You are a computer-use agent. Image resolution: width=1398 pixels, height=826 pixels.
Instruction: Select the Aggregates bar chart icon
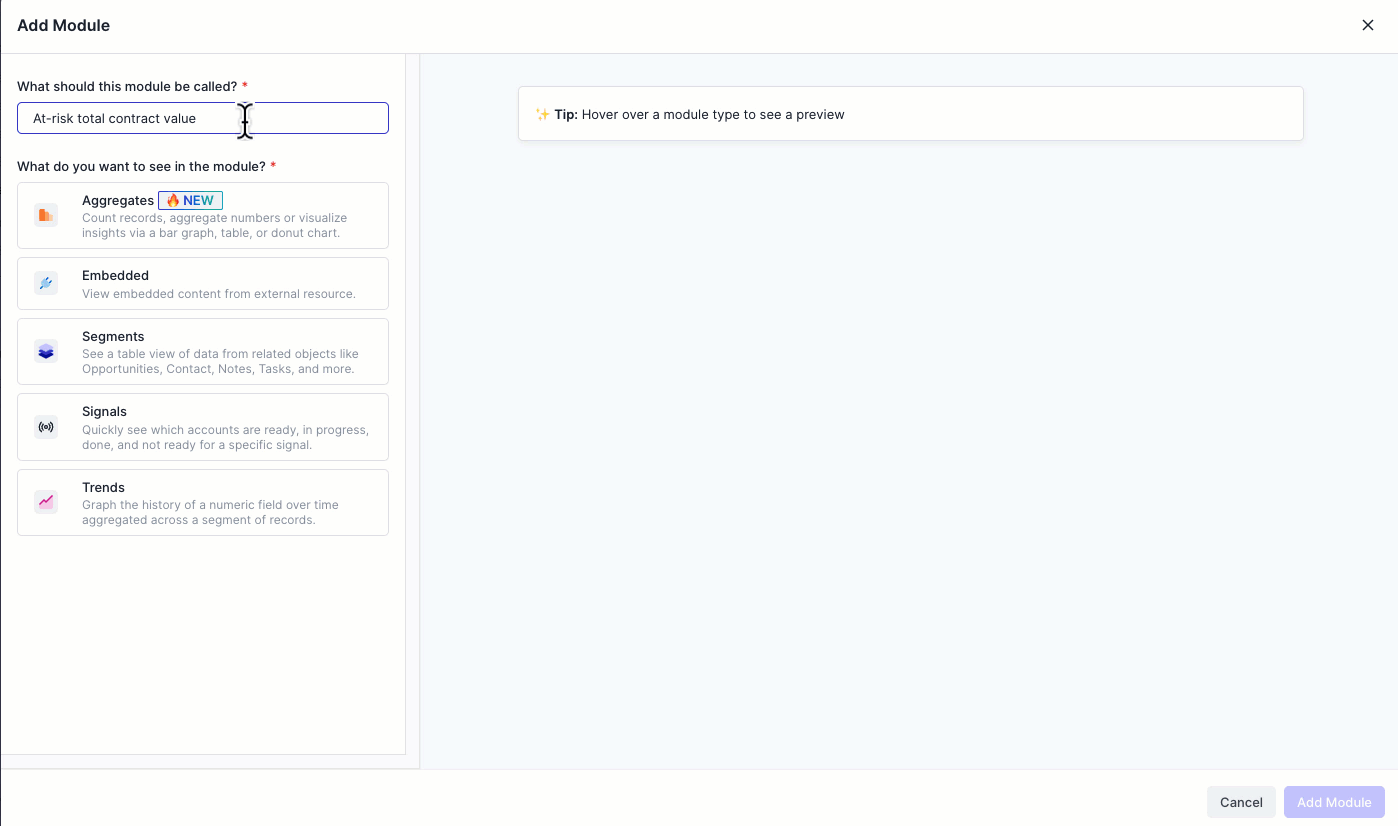click(45, 214)
